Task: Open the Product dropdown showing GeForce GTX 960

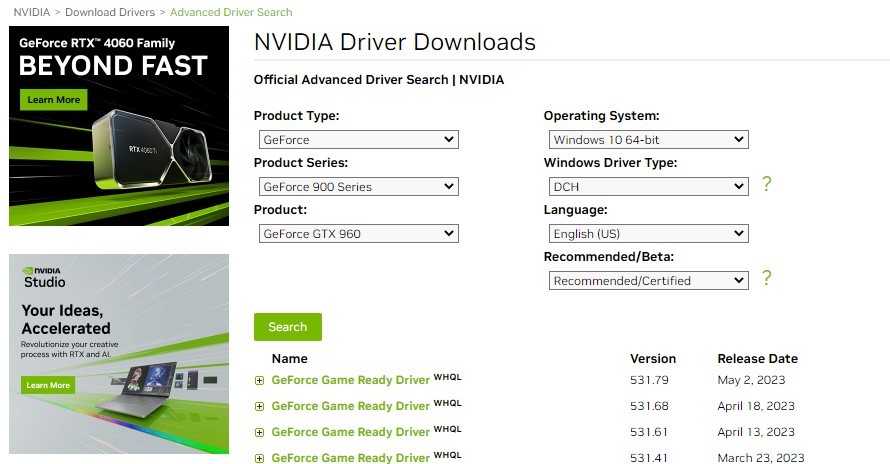Action: pos(359,234)
